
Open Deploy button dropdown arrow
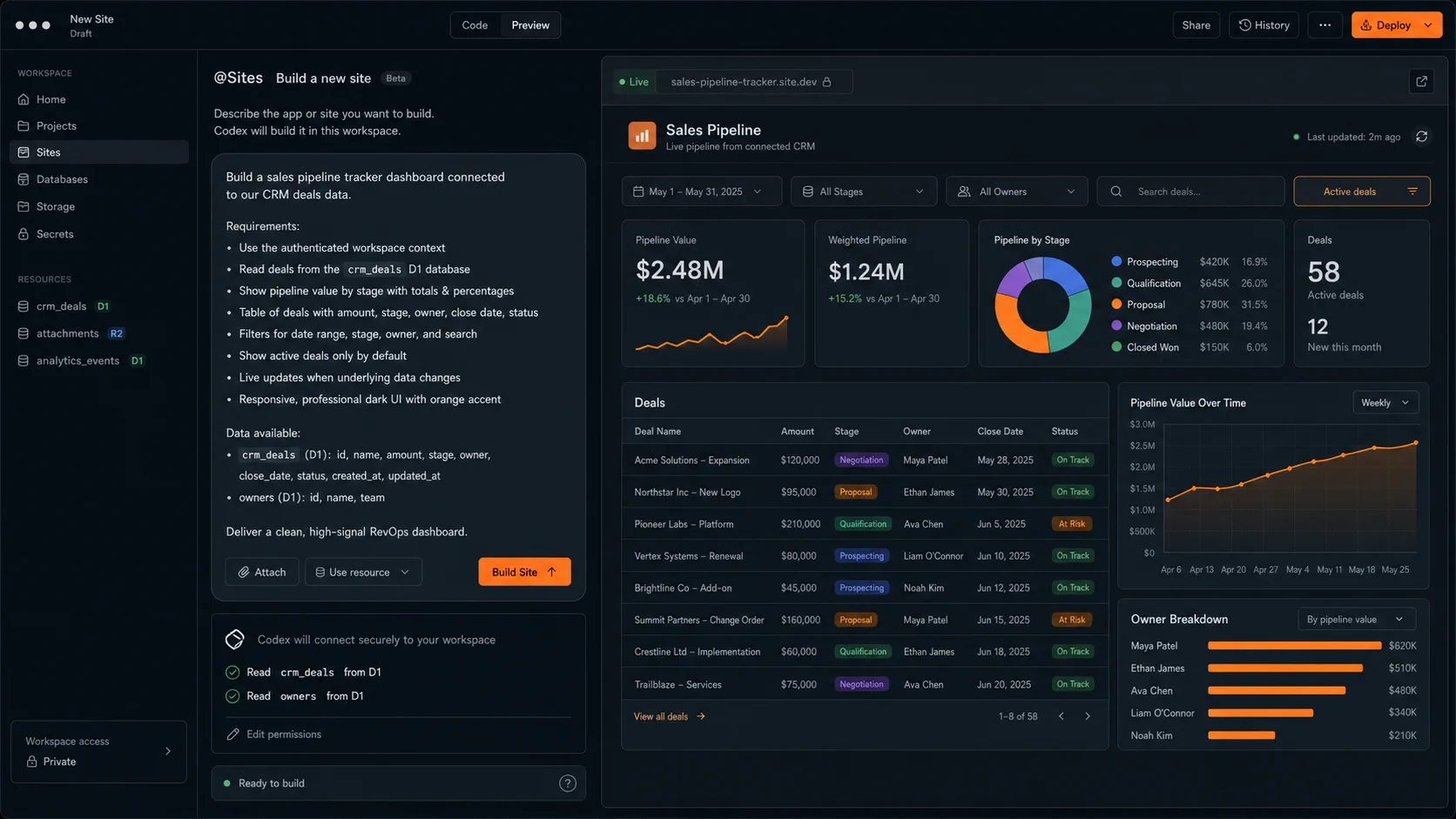[1428, 25]
